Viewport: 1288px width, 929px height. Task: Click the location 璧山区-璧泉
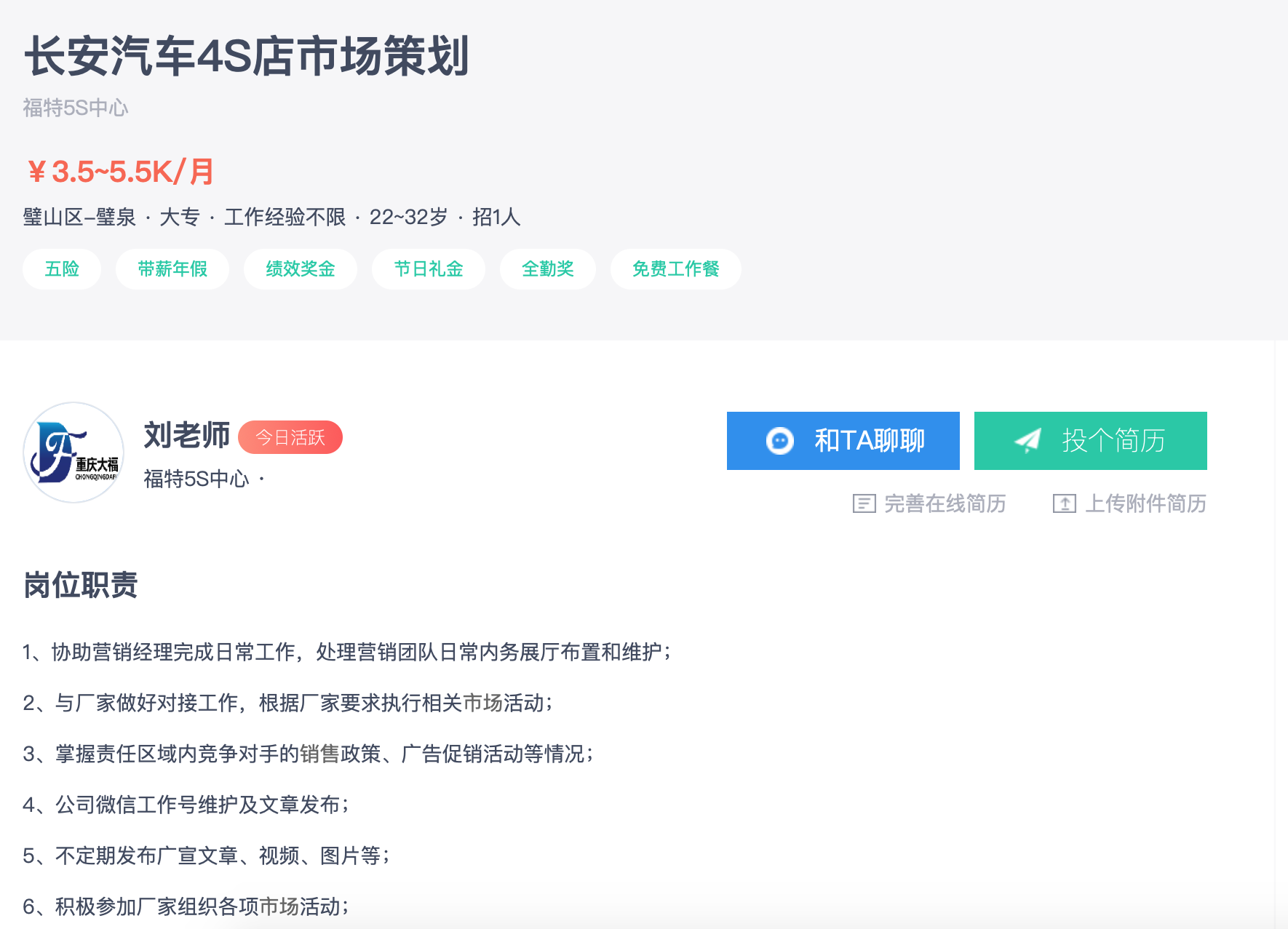(x=79, y=217)
